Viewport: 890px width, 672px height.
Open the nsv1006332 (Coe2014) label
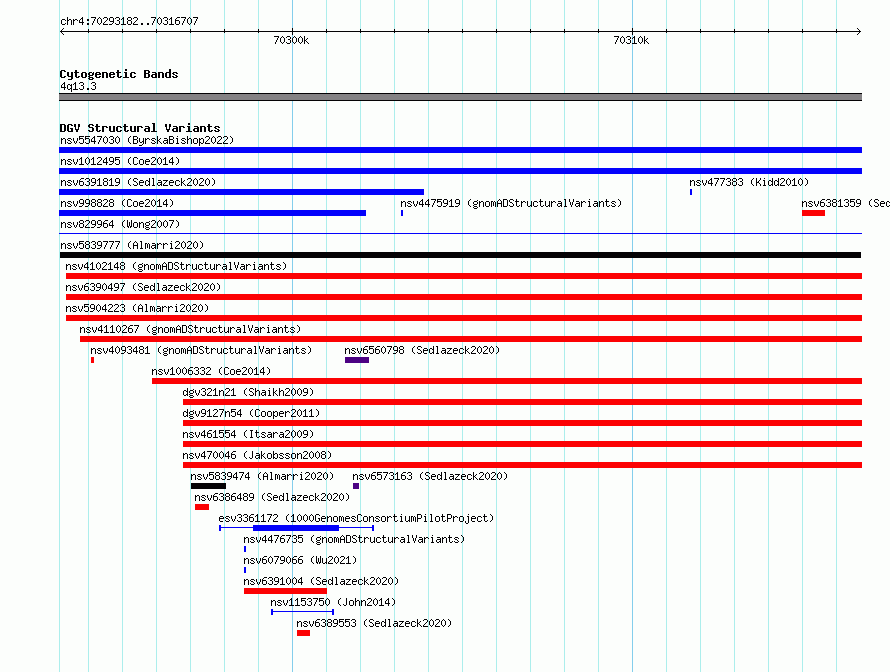pos(211,371)
